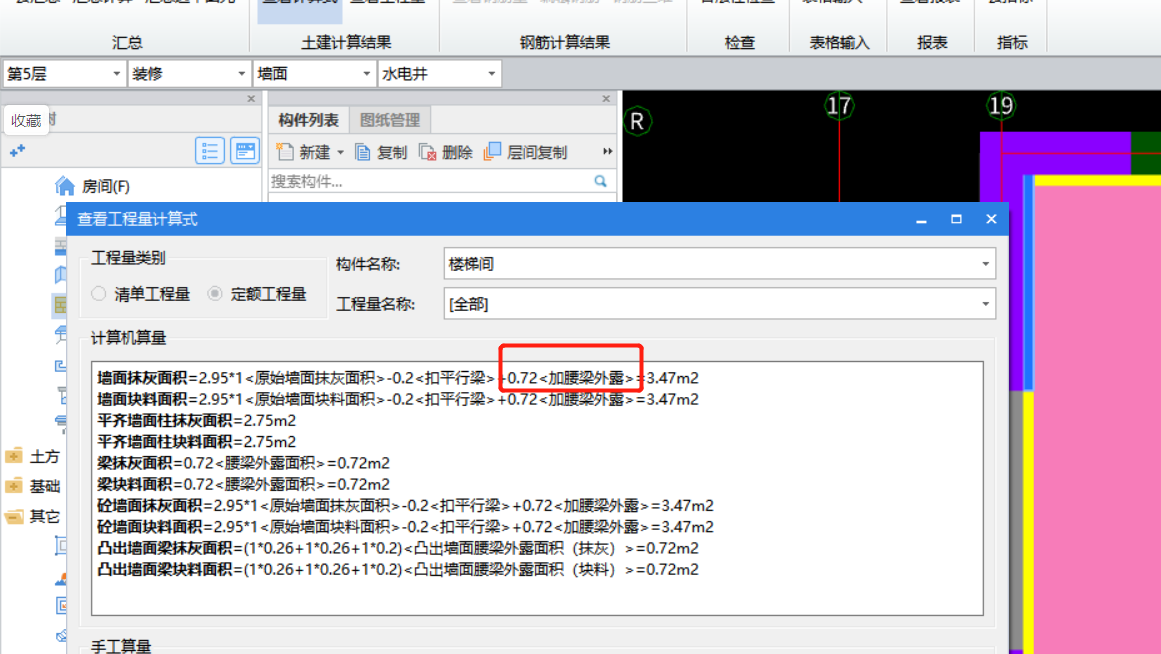Close the 查看工程量计算式 dialog
Image resolution: width=1161 pixels, height=654 pixels.
pyautogui.click(x=991, y=219)
